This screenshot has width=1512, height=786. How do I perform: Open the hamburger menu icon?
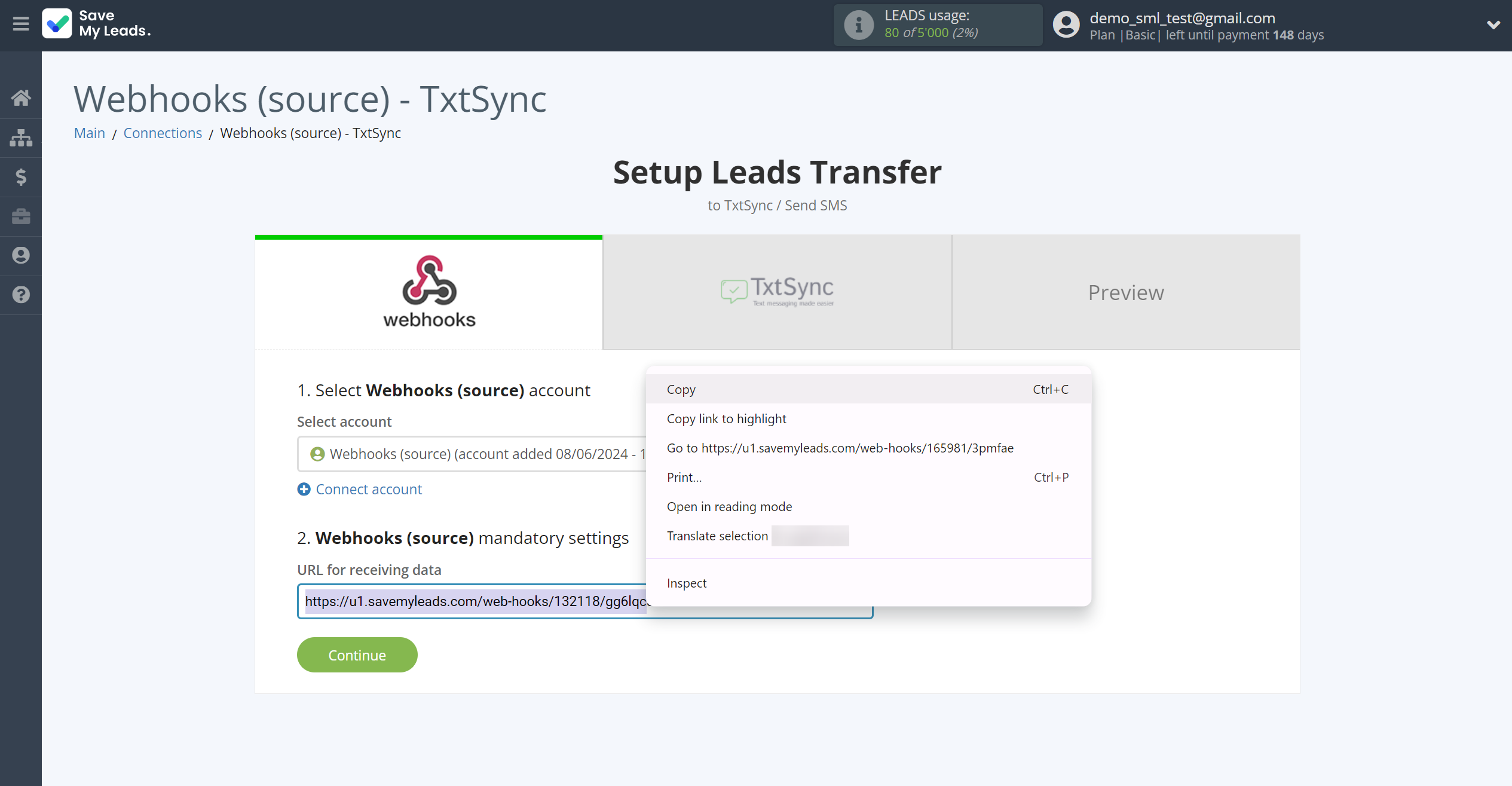pyautogui.click(x=21, y=24)
